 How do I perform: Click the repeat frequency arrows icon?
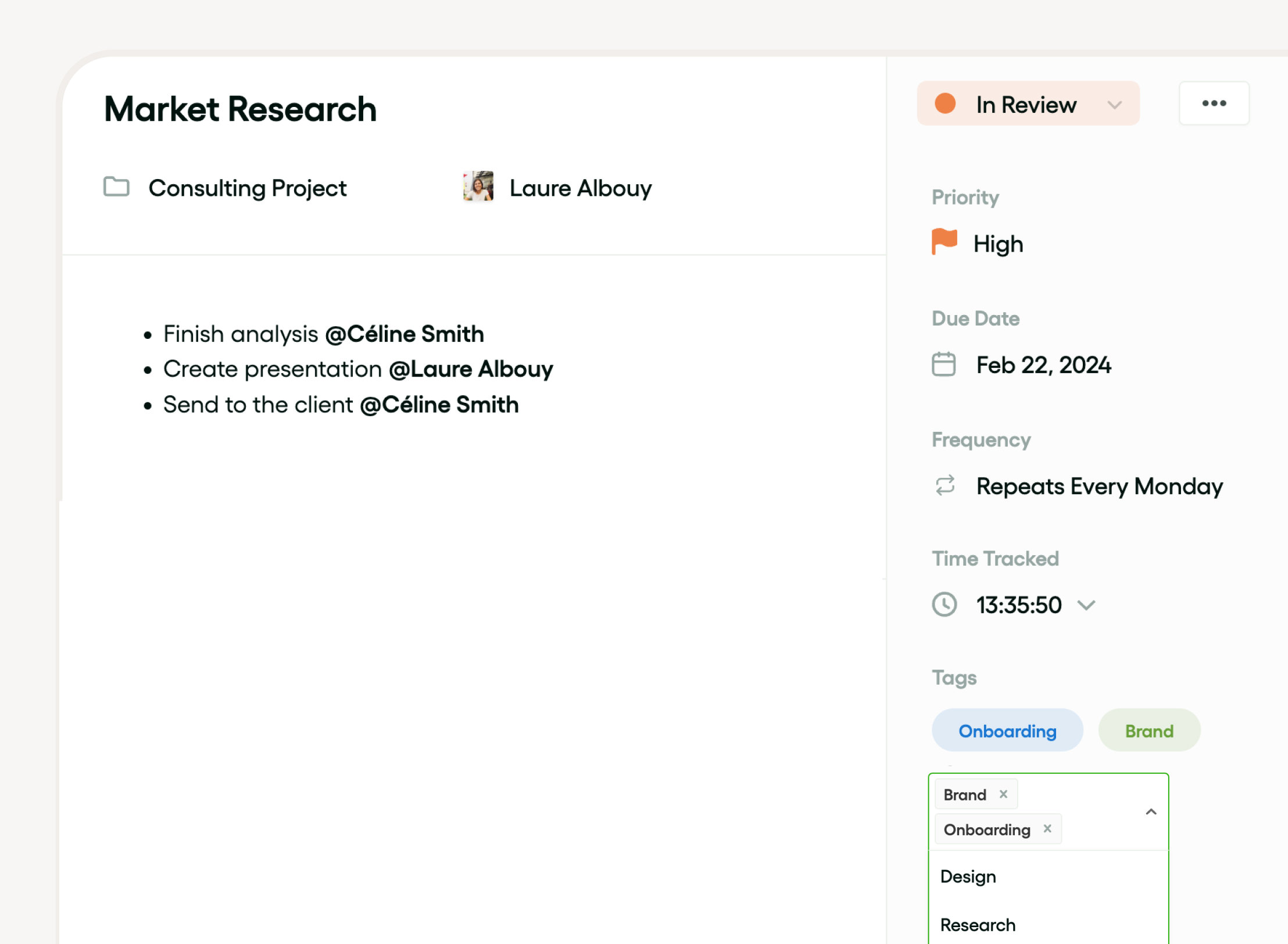point(945,485)
